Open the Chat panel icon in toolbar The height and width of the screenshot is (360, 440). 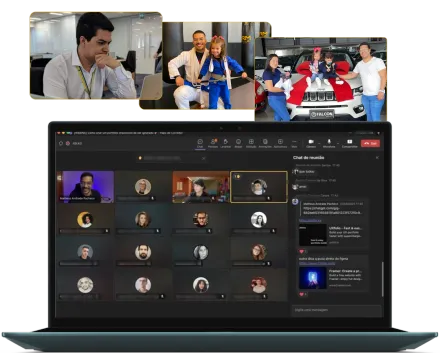[x=200, y=143]
